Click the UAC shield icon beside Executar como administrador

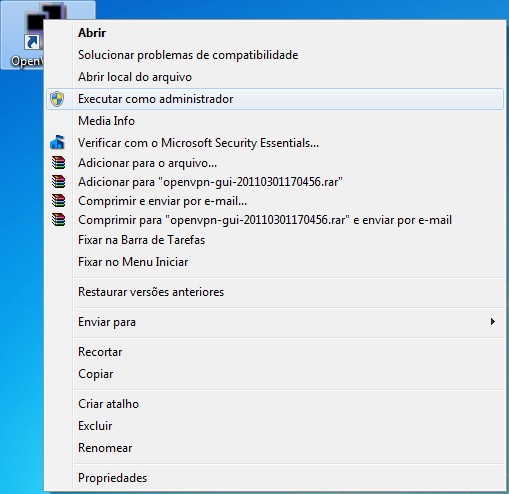(57, 99)
